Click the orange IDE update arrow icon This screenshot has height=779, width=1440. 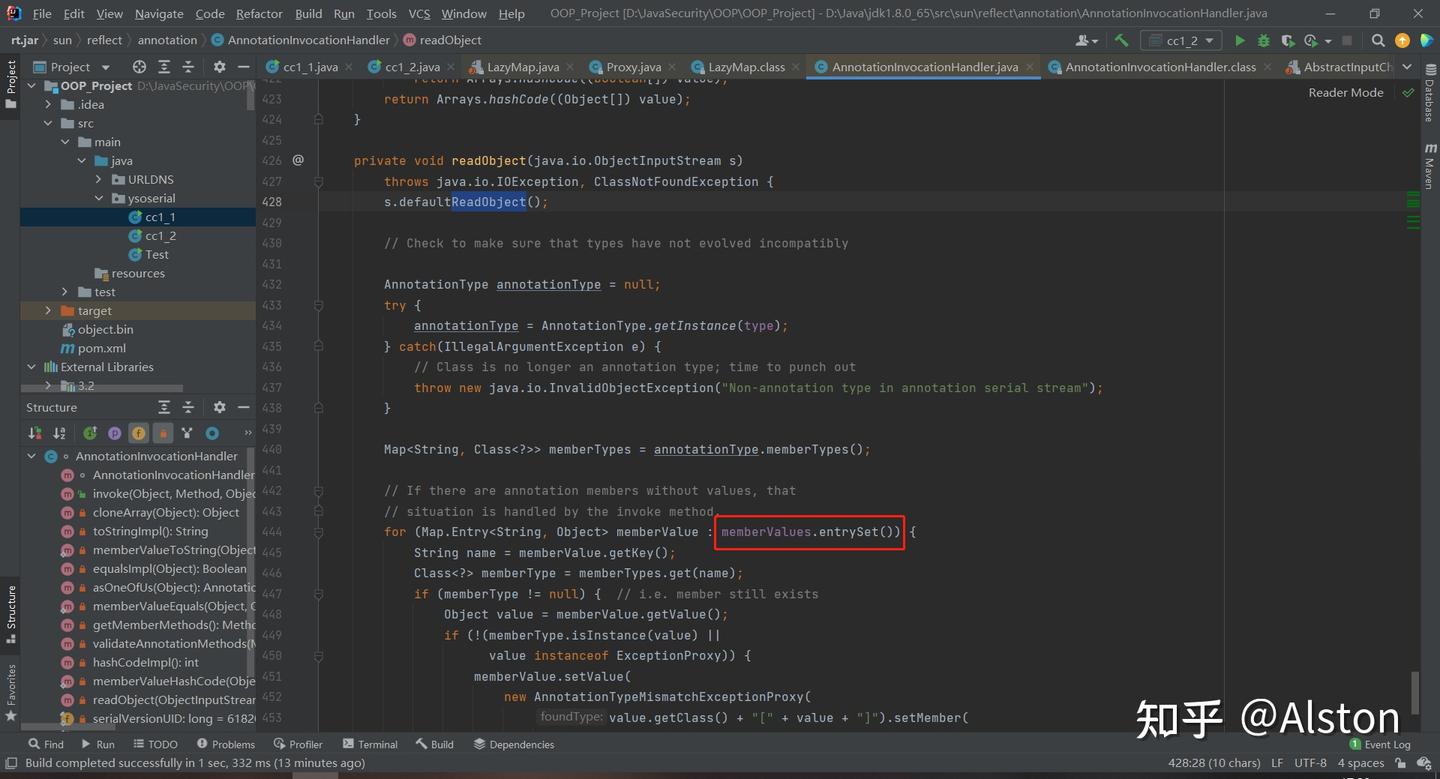(x=1402, y=41)
